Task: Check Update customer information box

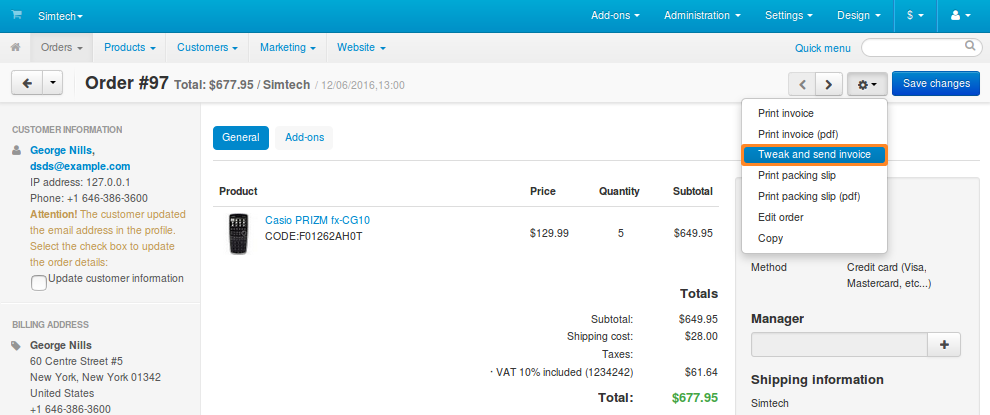Action: pyautogui.click(x=39, y=283)
